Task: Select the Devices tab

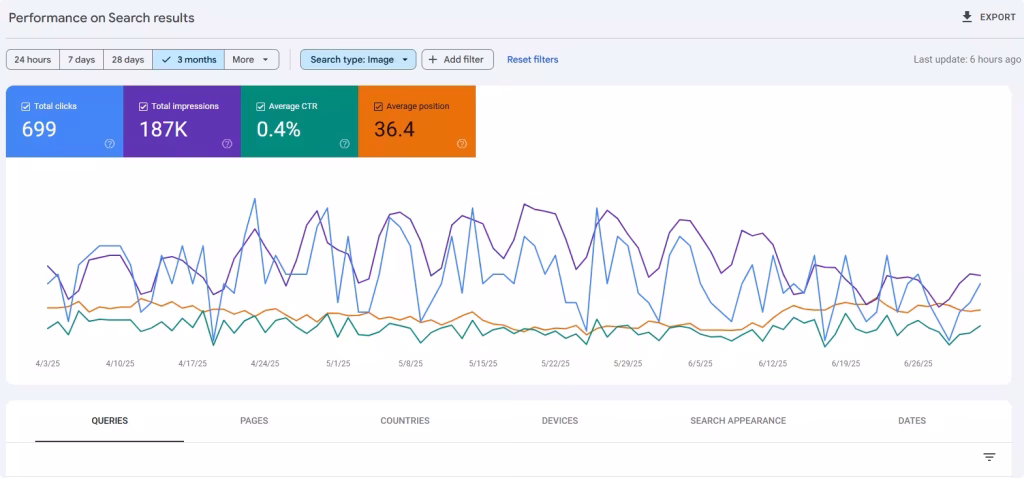Action: 559,421
